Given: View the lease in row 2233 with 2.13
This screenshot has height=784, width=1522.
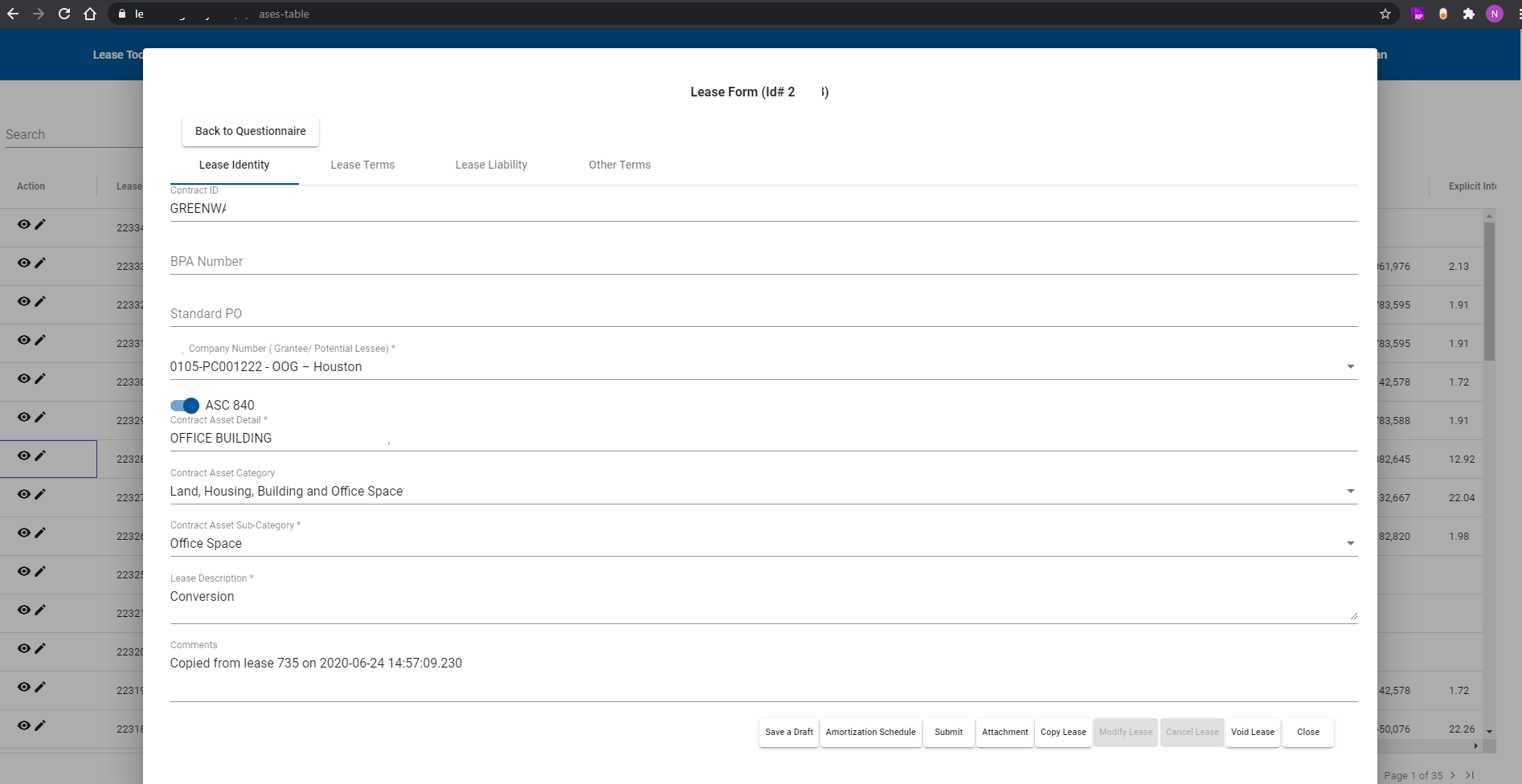Looking at the screenshot, I should pos(24,263).
